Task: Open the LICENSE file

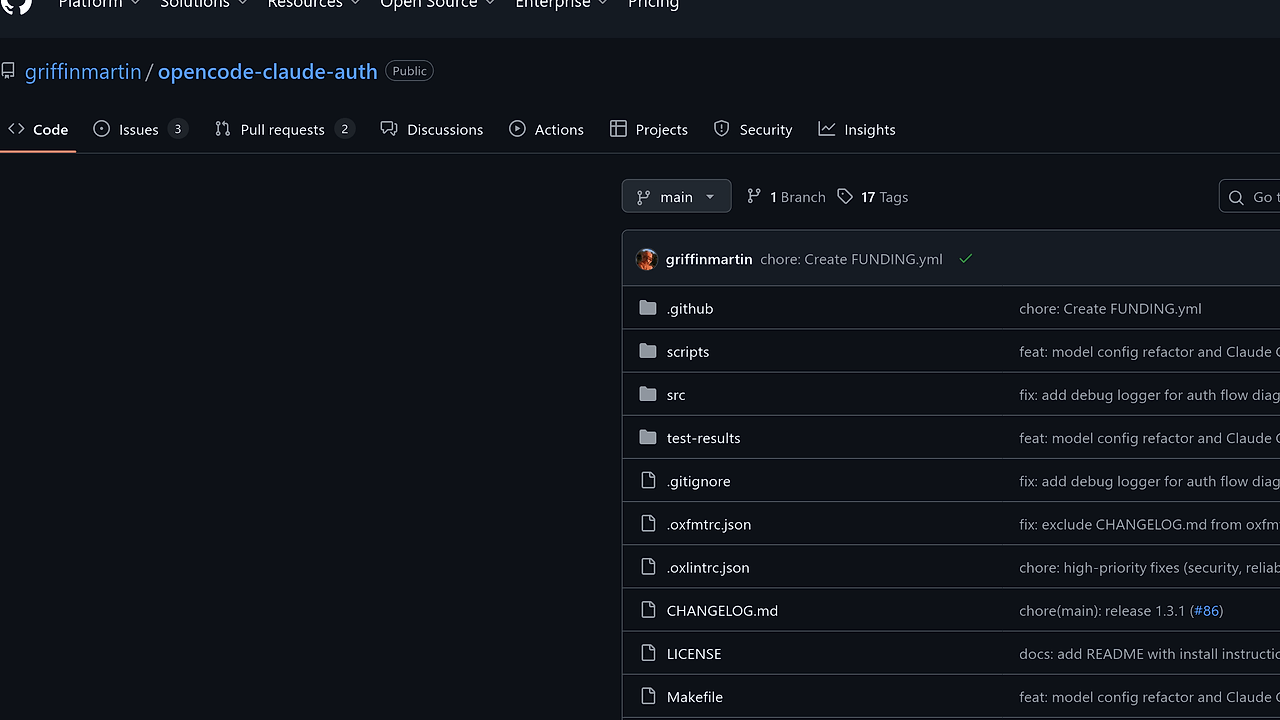Action: [x=694, y=653]
